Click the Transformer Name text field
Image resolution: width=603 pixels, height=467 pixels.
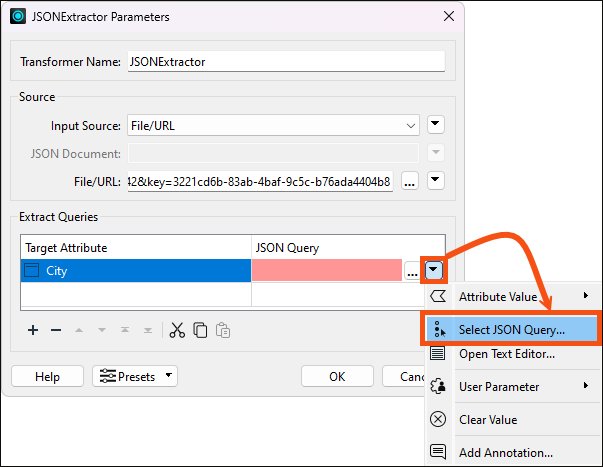tap(285, 62)
